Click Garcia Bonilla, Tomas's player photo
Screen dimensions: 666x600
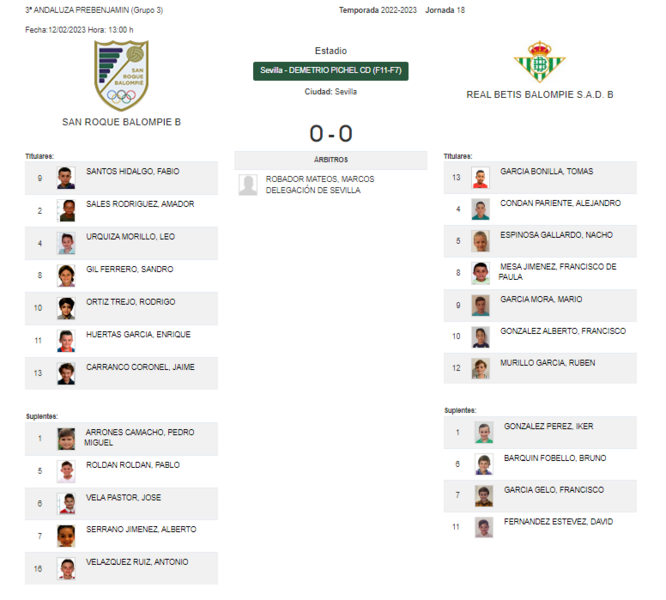480,177
